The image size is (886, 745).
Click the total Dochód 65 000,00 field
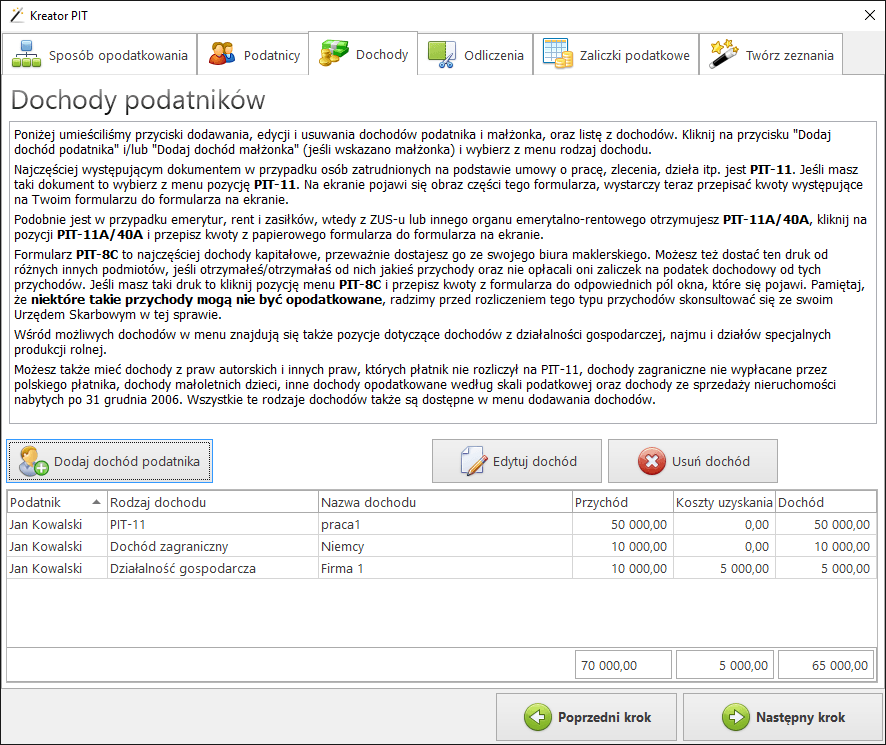pos(826,665)
